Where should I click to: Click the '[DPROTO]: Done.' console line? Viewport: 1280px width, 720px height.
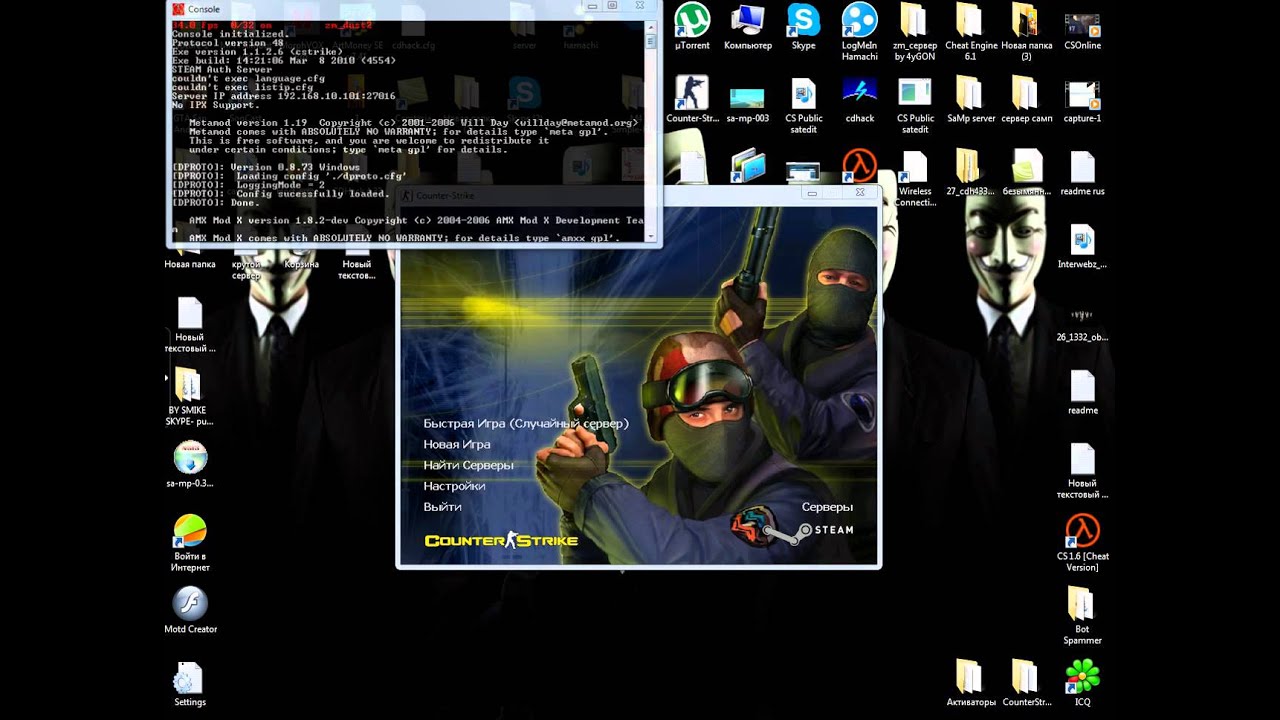coord(215,203)
